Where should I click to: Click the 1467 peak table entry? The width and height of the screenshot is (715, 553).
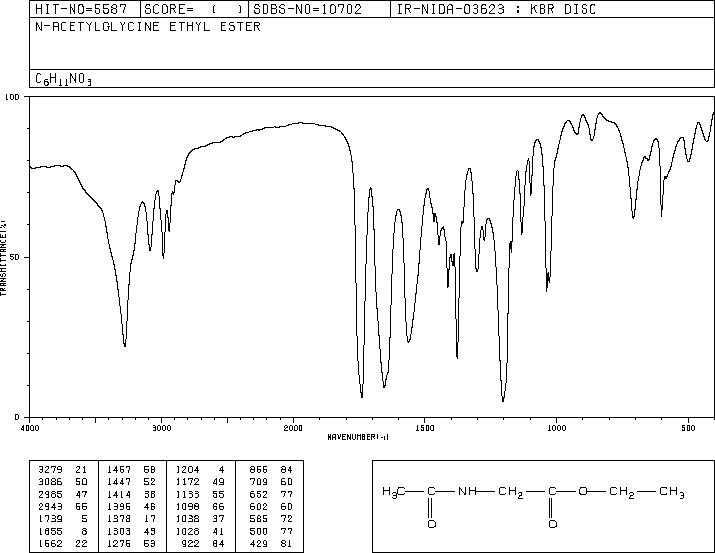[119, 470]
